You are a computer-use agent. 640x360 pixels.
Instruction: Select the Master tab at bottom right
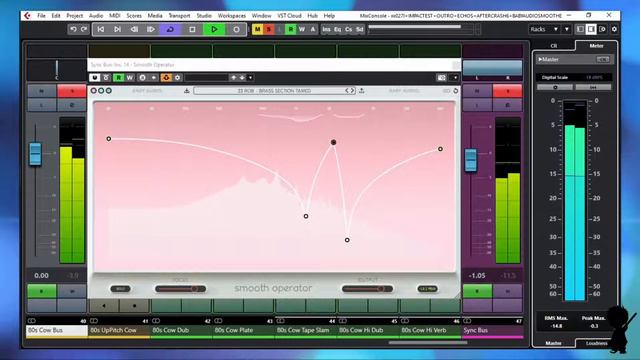553,343
